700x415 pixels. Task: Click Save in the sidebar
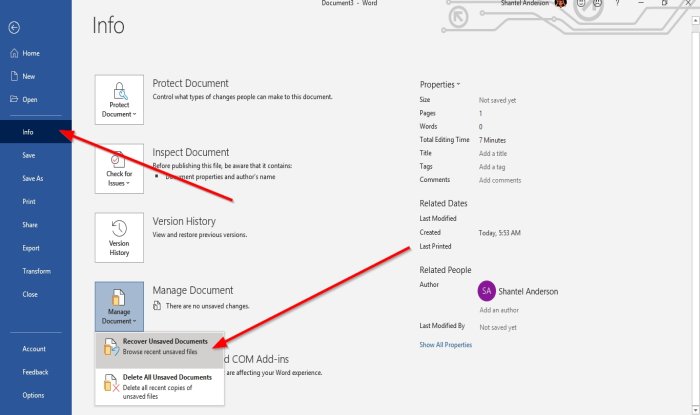click(x=36, y=155)
